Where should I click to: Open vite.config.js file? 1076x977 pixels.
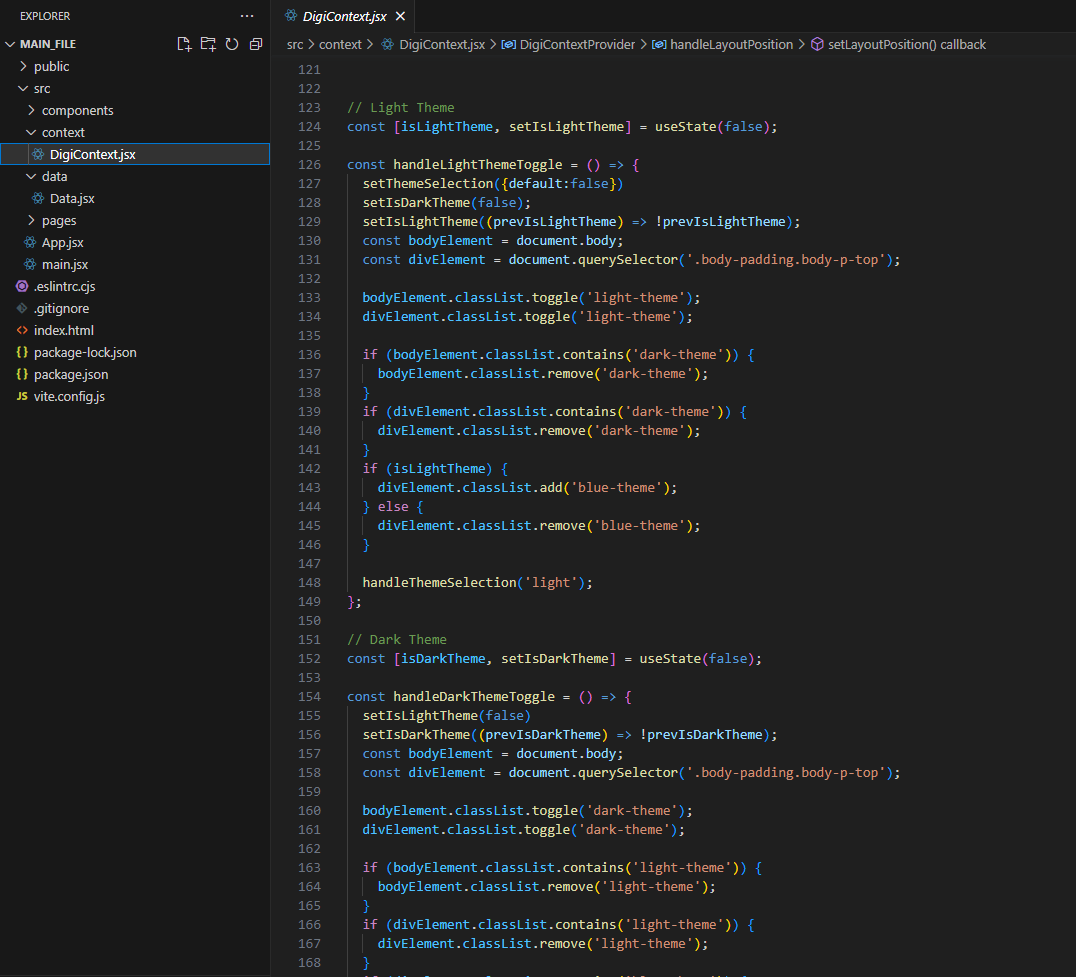(x=69, y=396)
